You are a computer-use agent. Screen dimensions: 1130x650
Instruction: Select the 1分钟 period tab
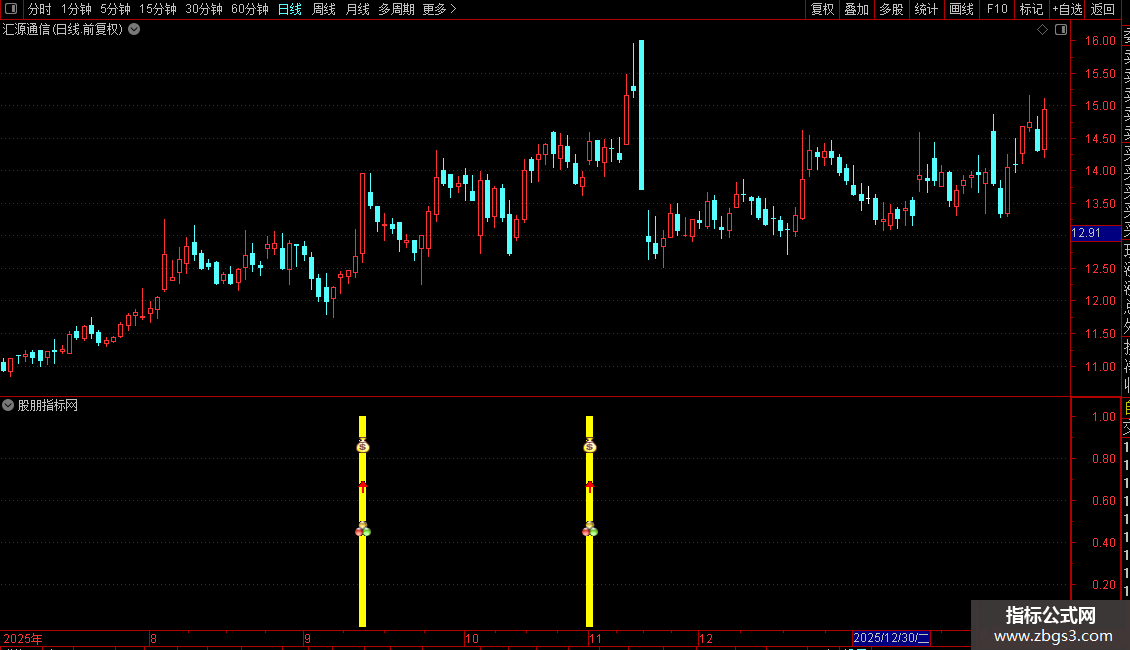tap(76, 9)
